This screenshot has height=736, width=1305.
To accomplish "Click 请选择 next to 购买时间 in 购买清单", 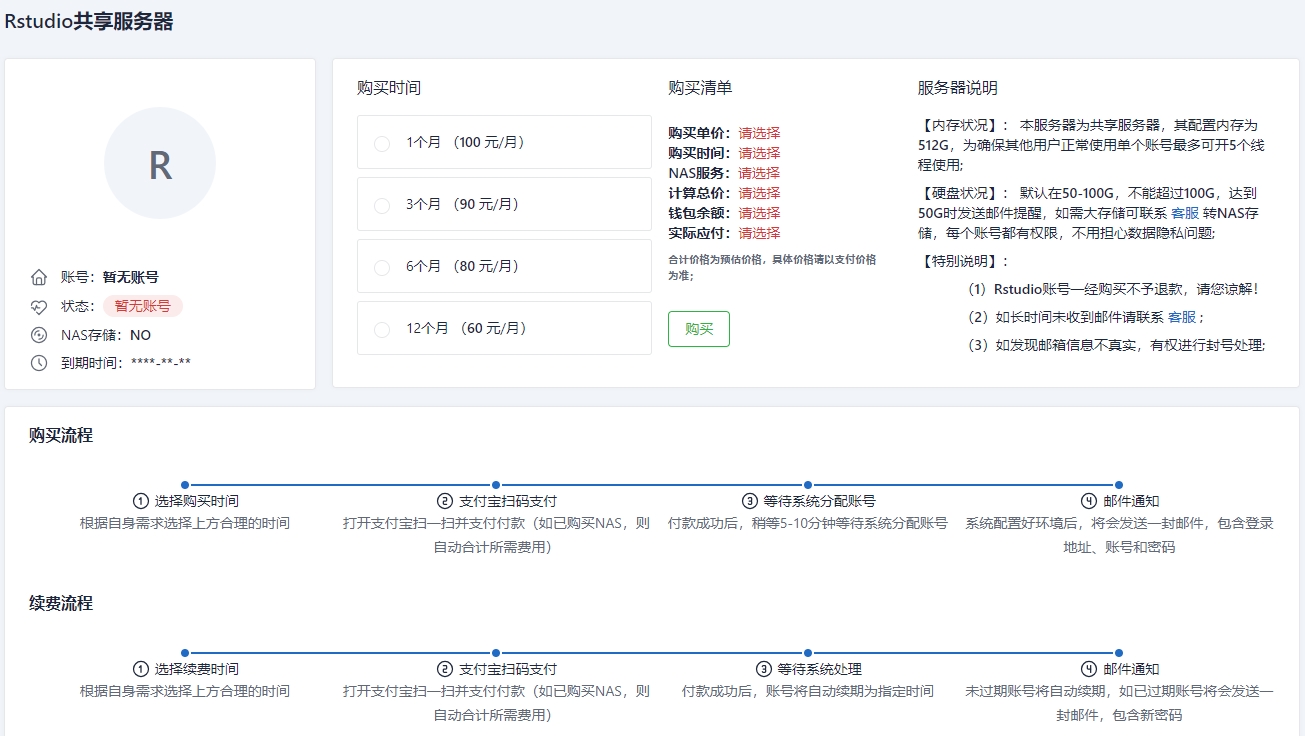I will [x=760, y=153].
